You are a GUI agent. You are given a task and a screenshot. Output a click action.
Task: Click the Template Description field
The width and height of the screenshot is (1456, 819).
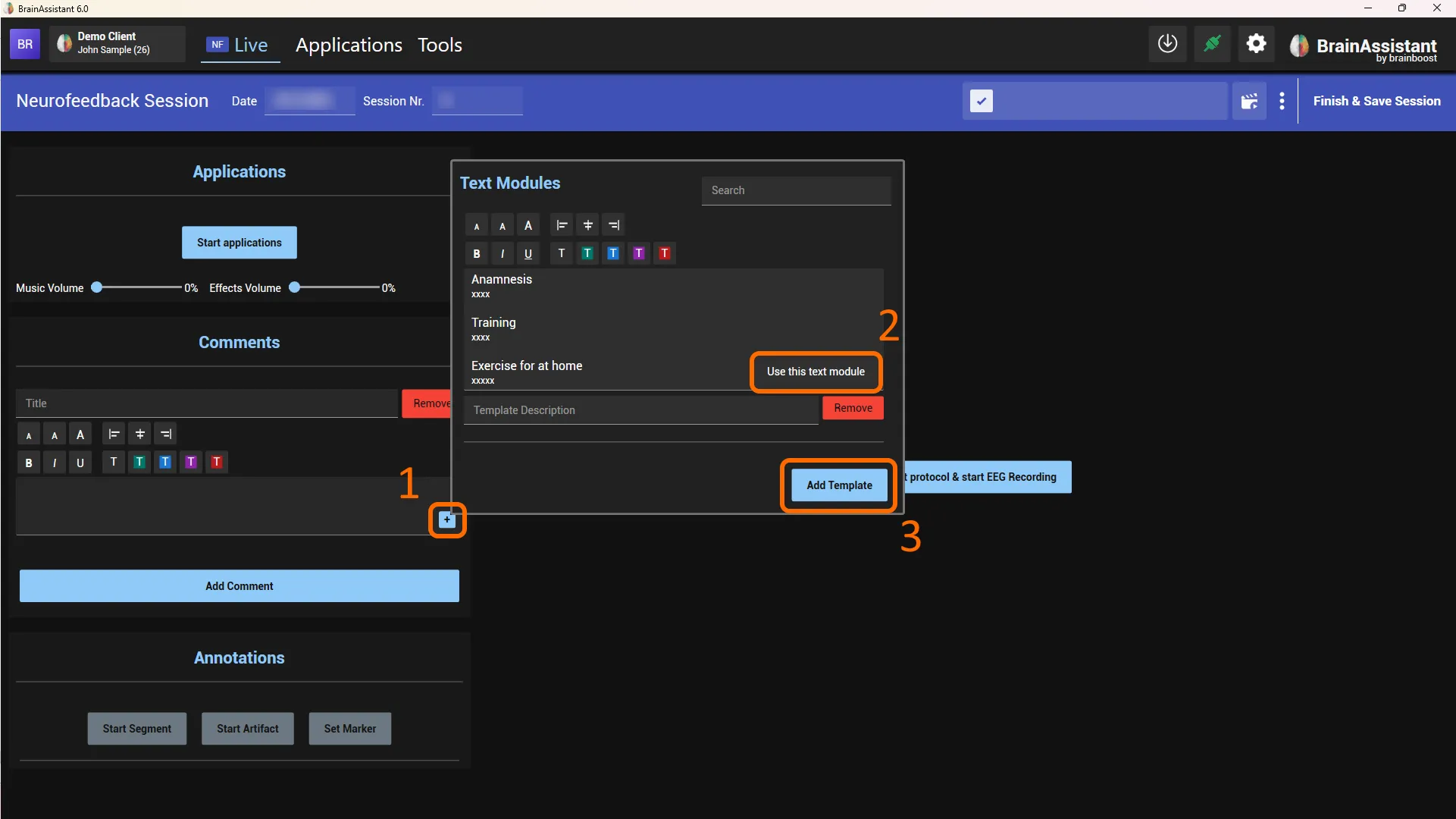[x=641, y=410]
